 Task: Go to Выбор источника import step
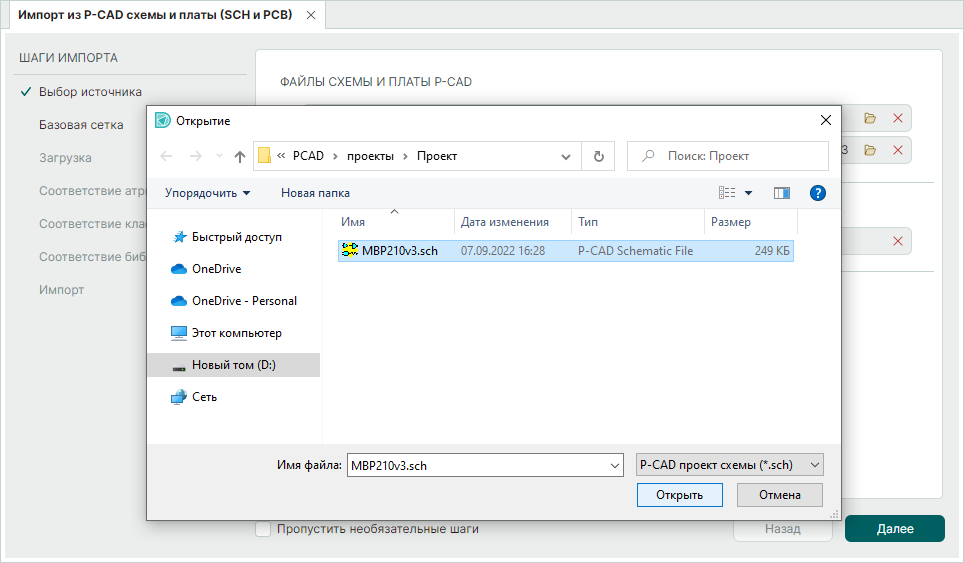click(90, 92)
